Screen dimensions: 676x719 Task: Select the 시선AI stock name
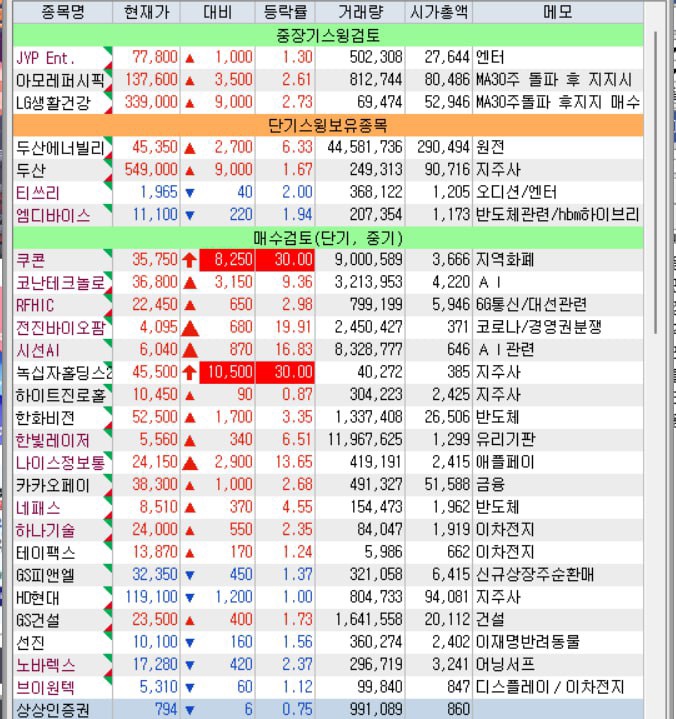coord(38,350)
